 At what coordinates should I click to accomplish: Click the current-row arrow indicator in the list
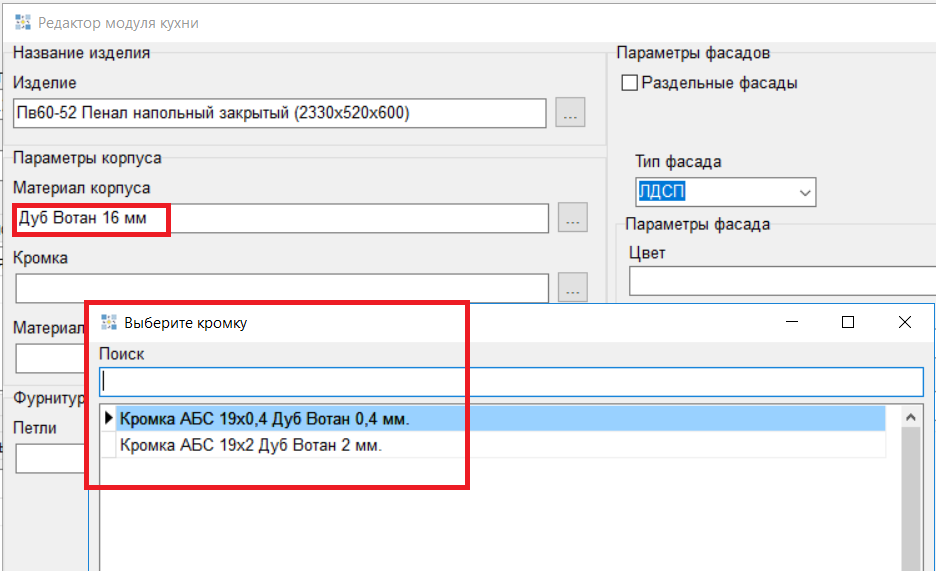[x=109, y=418]
